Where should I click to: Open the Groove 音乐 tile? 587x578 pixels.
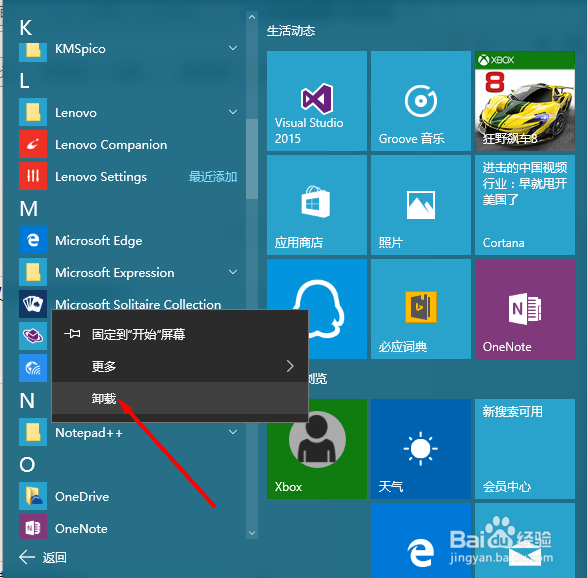coord(421,101)
